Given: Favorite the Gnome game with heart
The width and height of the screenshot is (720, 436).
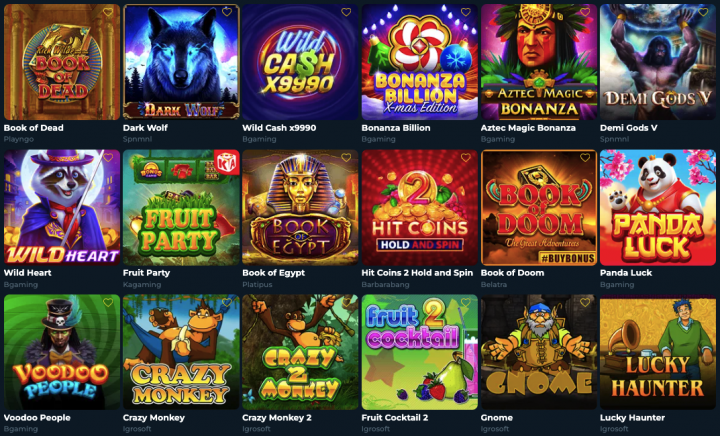Looking at the screenshot, I should coord(585,302).
